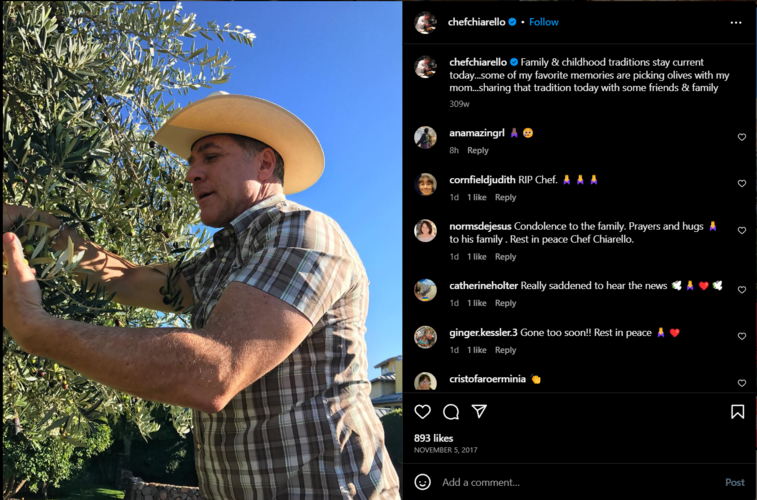Open normsdejesus's profile avatar
This screenshot has width=757, height=500.
pyautogui.click(x=426, y=231)
